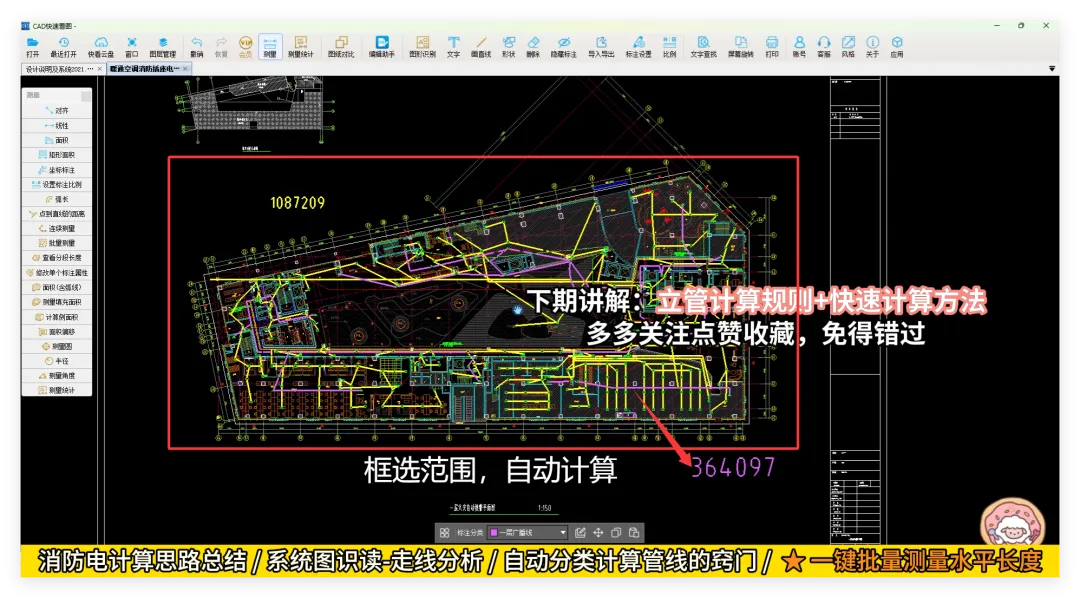Screen dimensions: 1080x598
Task: Select 点到直线的距离 tool
Action: coord(56,214)
